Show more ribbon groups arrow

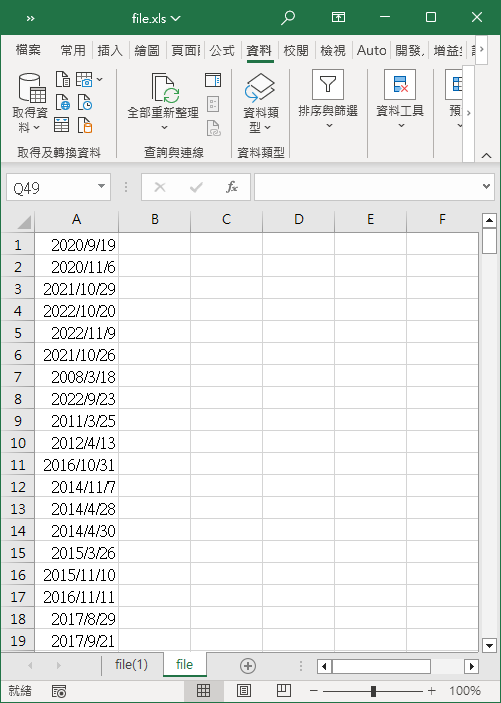[468, 113]
